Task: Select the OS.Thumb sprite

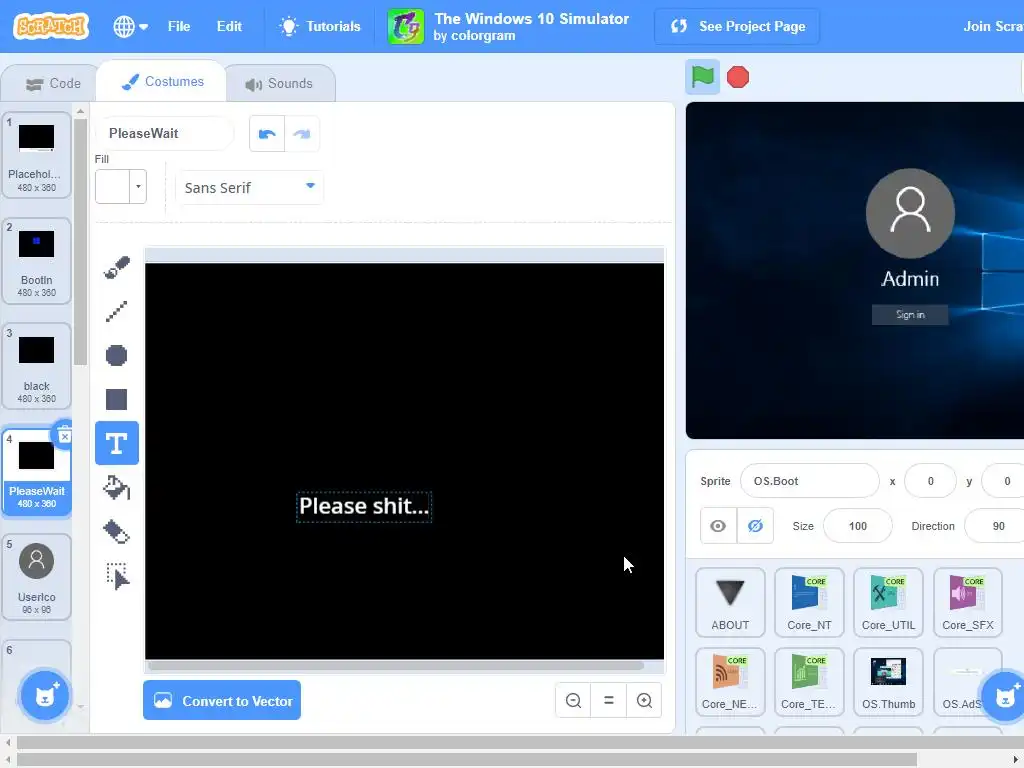Action: click(x=888, y=682)
